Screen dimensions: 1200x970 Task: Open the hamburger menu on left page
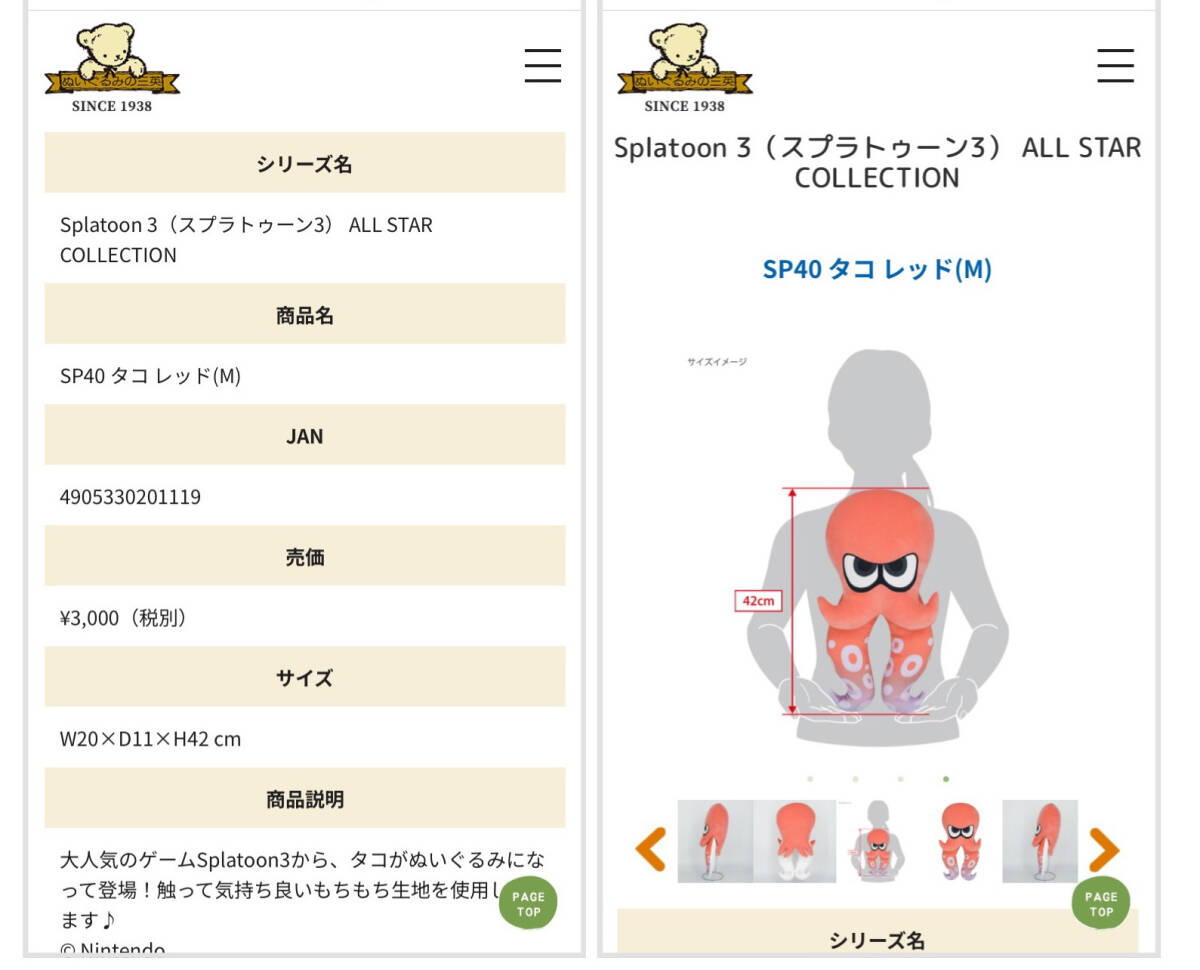pyautogui.click(x=543, y=65)
